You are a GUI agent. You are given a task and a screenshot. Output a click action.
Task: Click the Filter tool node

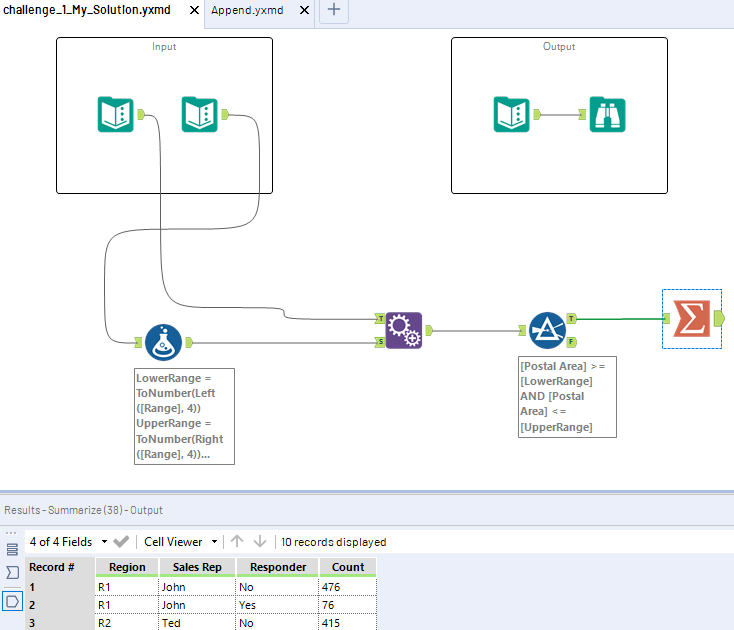point(547,329)
